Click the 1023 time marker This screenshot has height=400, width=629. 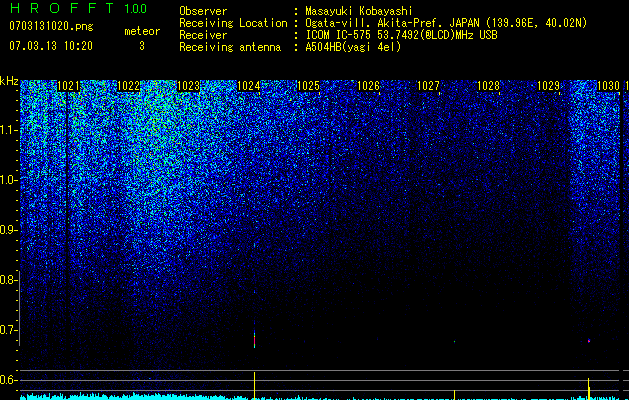coord(188,86)
